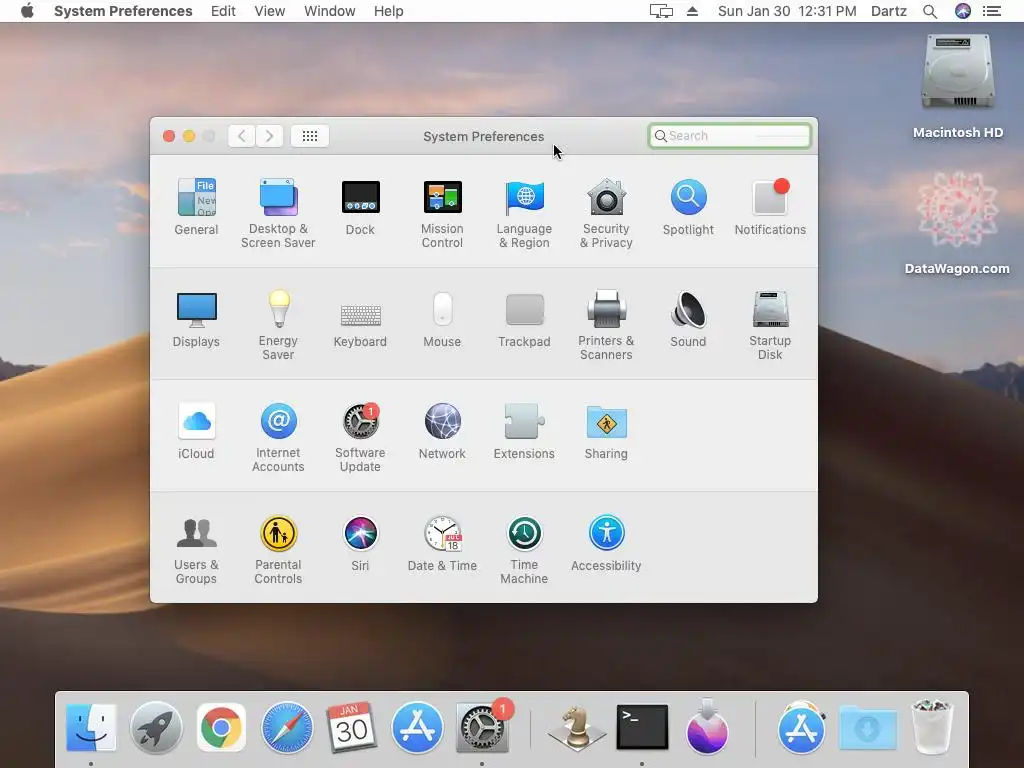The width and height of the screenshot is (1024, 768).
Task: Open Siri preferences pane
Action: click(x=360, y=543)
